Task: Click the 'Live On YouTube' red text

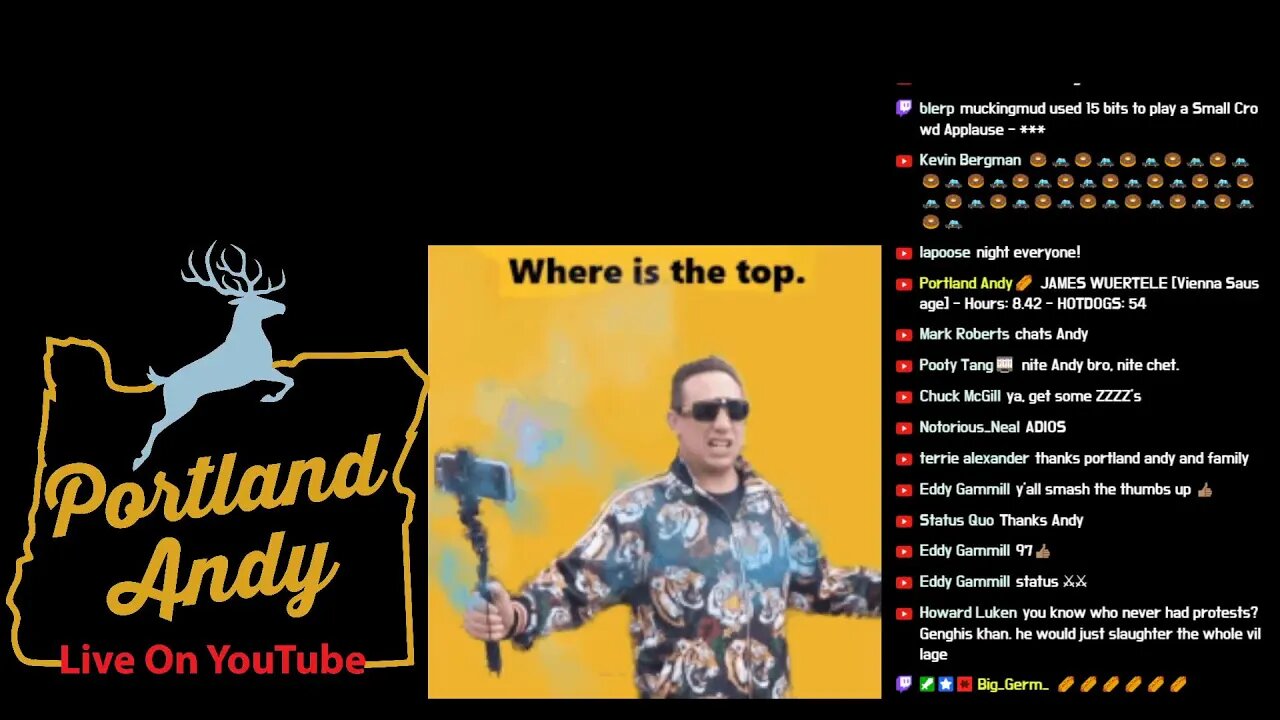Action: (x=212, y=659)
